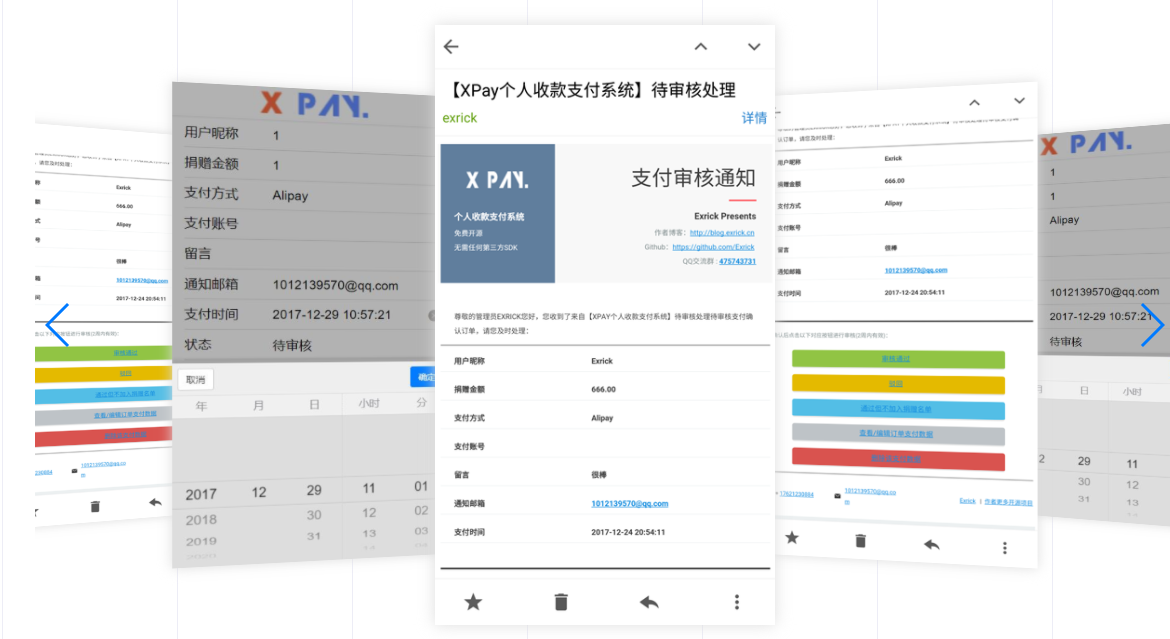This screenshot has width=1170, height=639.
Task: Click the up chevron in the right email card
Action: point(975,103)
